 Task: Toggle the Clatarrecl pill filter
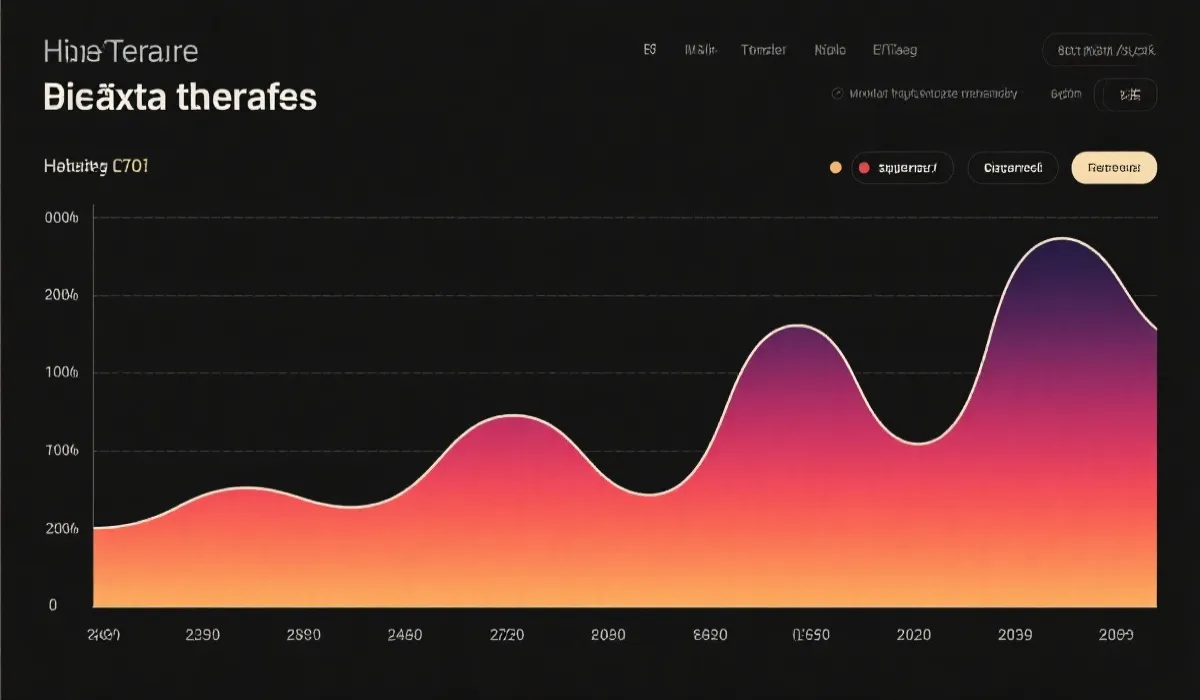(x=1012, y=168)
